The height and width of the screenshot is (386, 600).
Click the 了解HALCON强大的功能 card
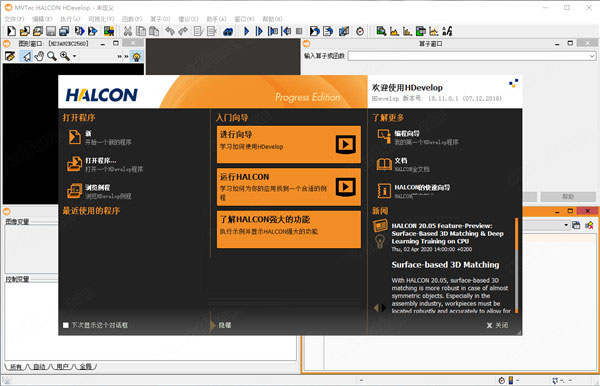[289, 229]
